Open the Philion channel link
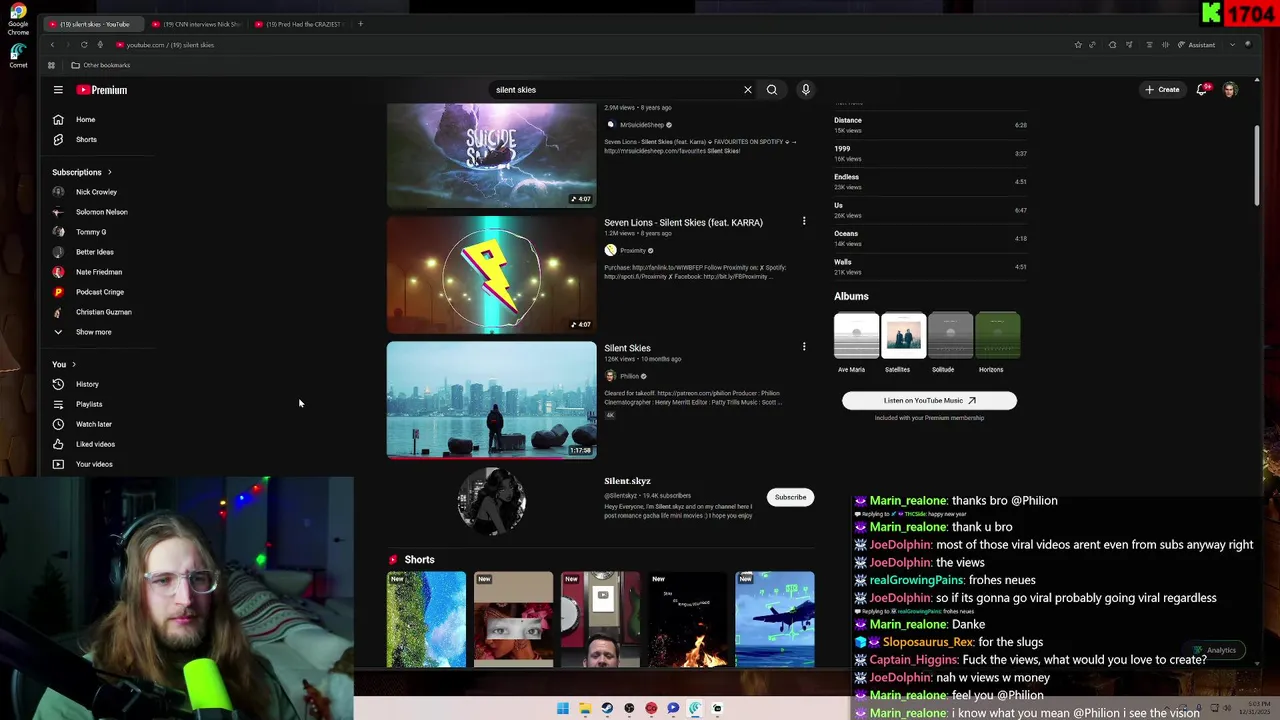Image resolution: width=1280 pixels, height=720 pixels. (629, 376)
